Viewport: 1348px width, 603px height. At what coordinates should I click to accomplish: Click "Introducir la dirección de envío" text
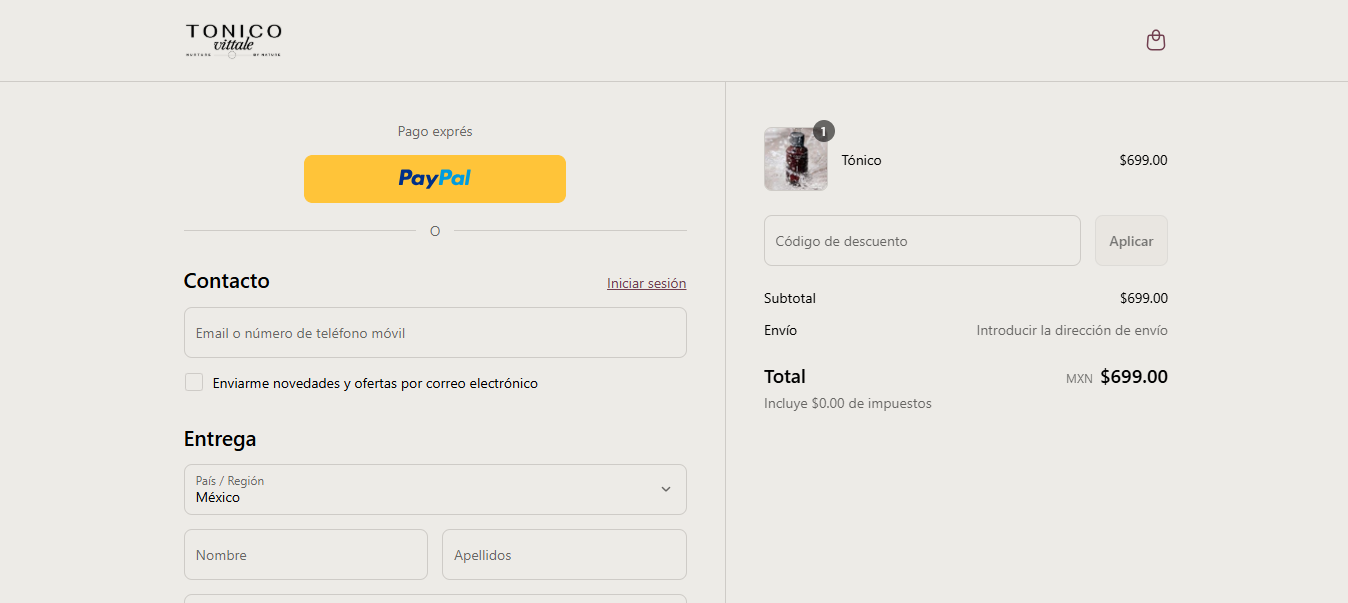1071,330
